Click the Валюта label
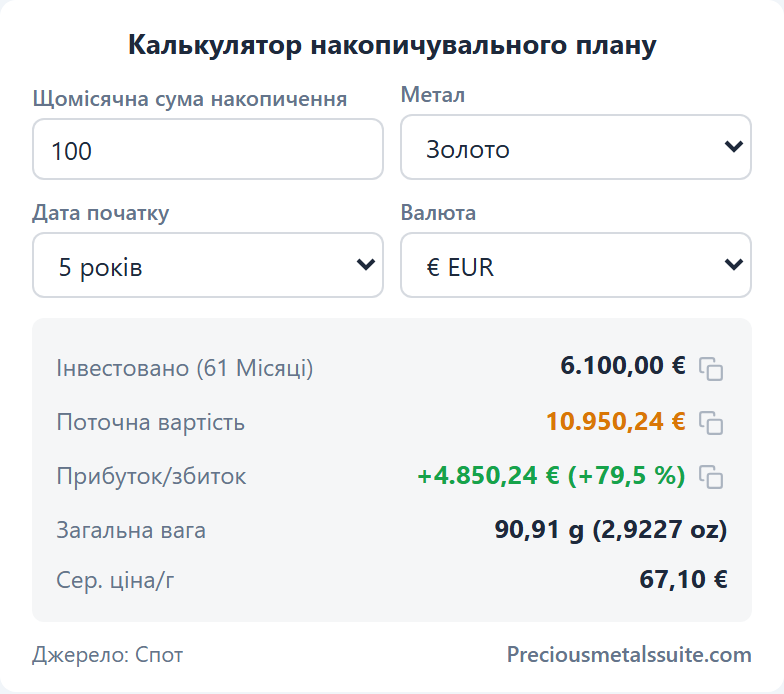Viewport: 784px width, 694px height. pos(438,213)
